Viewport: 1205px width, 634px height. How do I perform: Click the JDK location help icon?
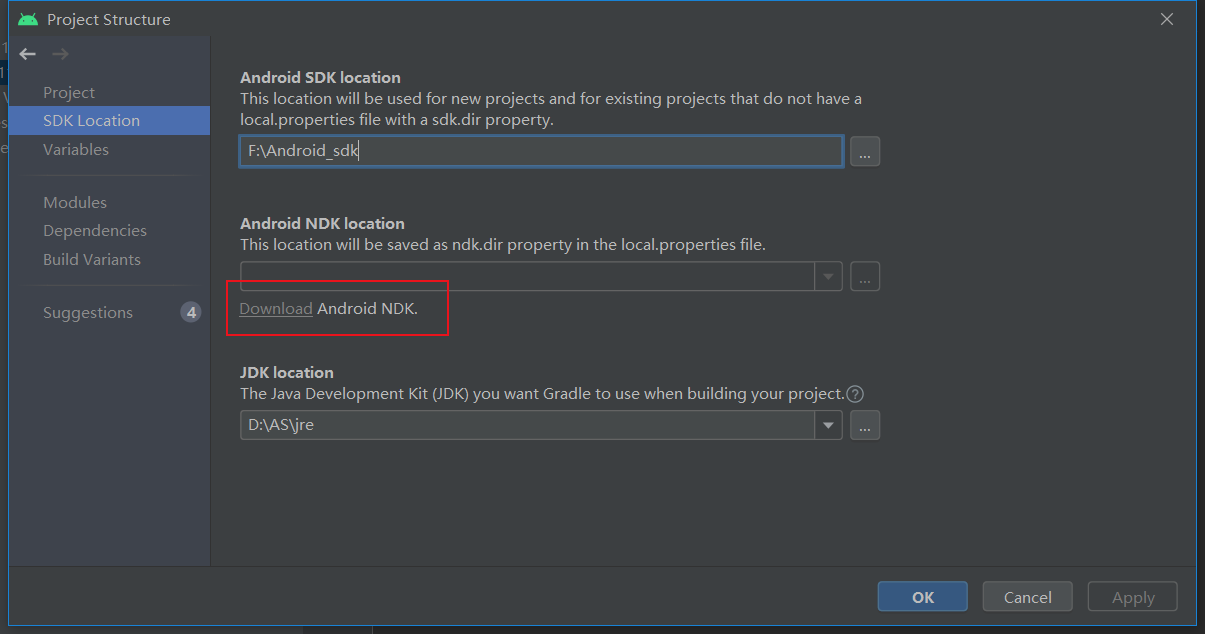coord(855,394)
